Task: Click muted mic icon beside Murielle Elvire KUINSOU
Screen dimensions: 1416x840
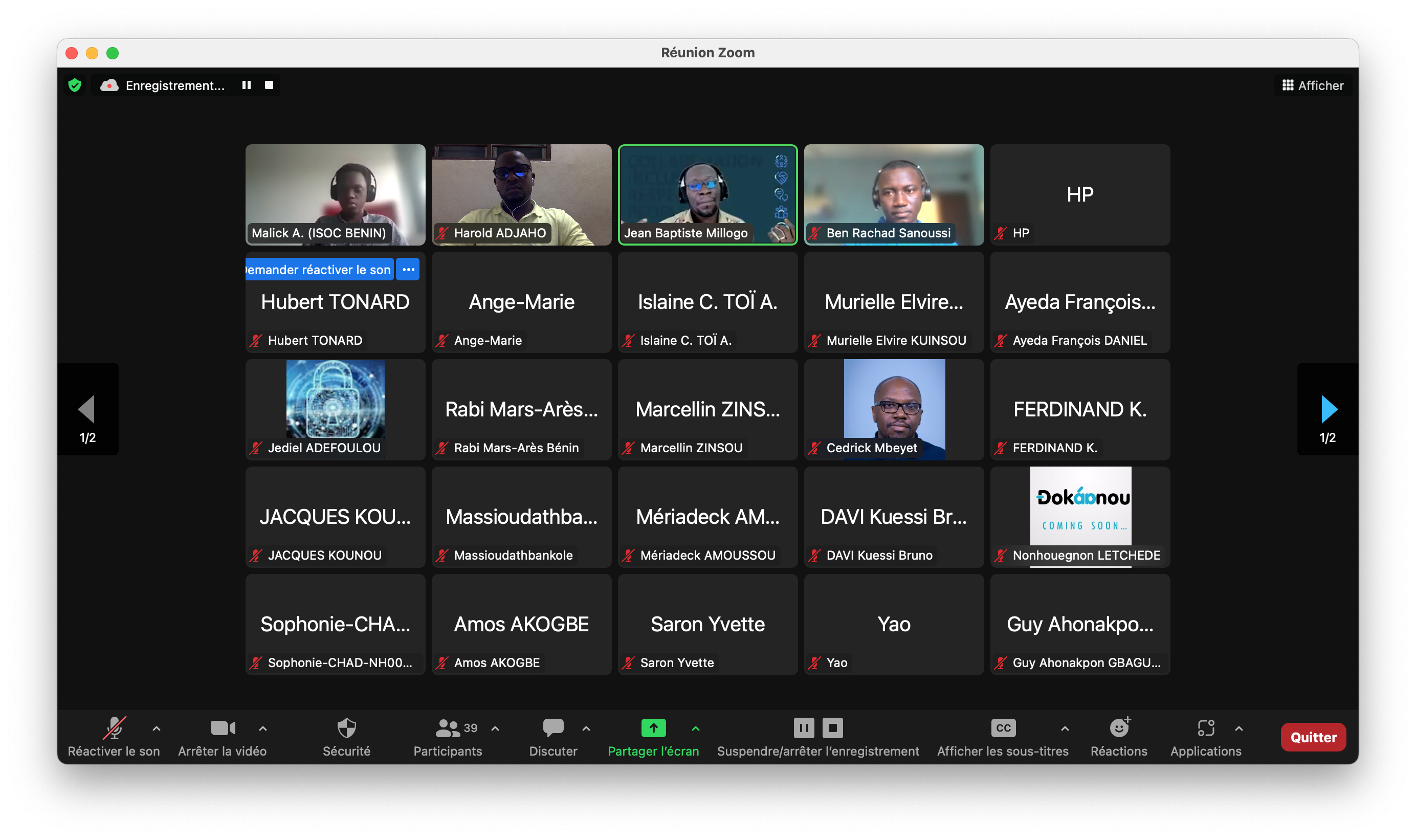Action: 814,340
